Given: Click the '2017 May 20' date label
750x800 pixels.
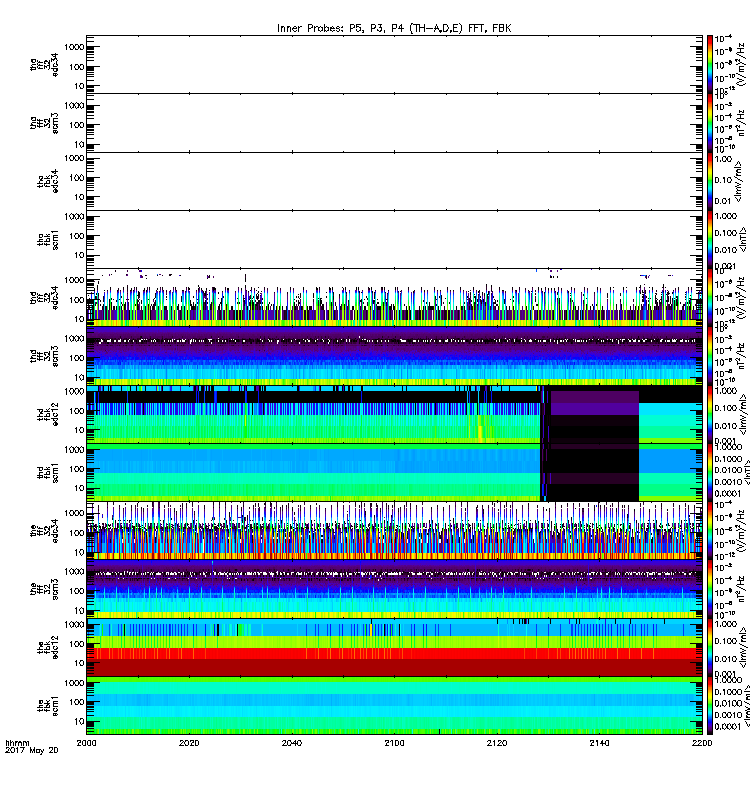Looking at the screenshot, I should pyautogui.click(x=32, y=751).
